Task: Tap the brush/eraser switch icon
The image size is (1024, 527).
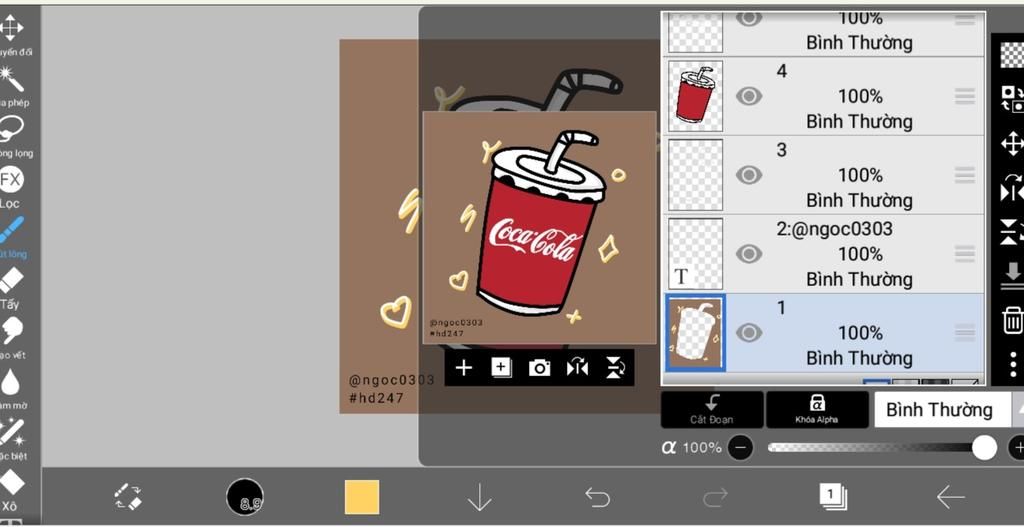Action: coord(128,498)
